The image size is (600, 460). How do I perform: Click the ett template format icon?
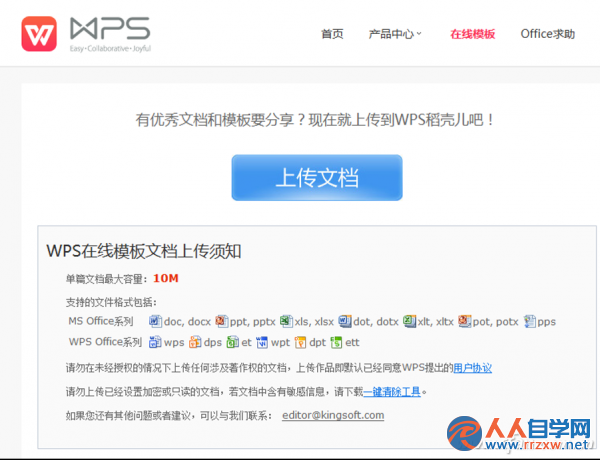pyautogui.click(x=336, y=342)
